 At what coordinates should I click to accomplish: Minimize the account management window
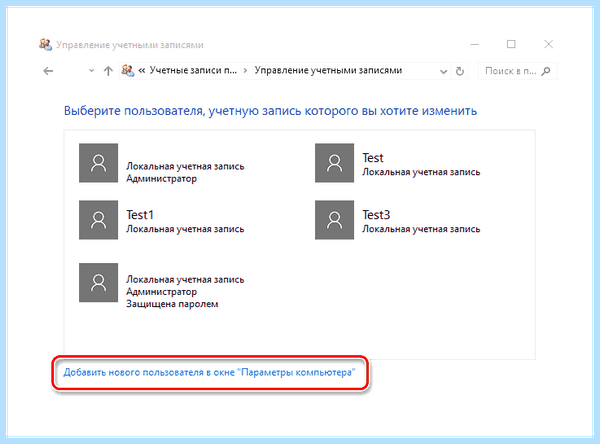coord(474,44)
